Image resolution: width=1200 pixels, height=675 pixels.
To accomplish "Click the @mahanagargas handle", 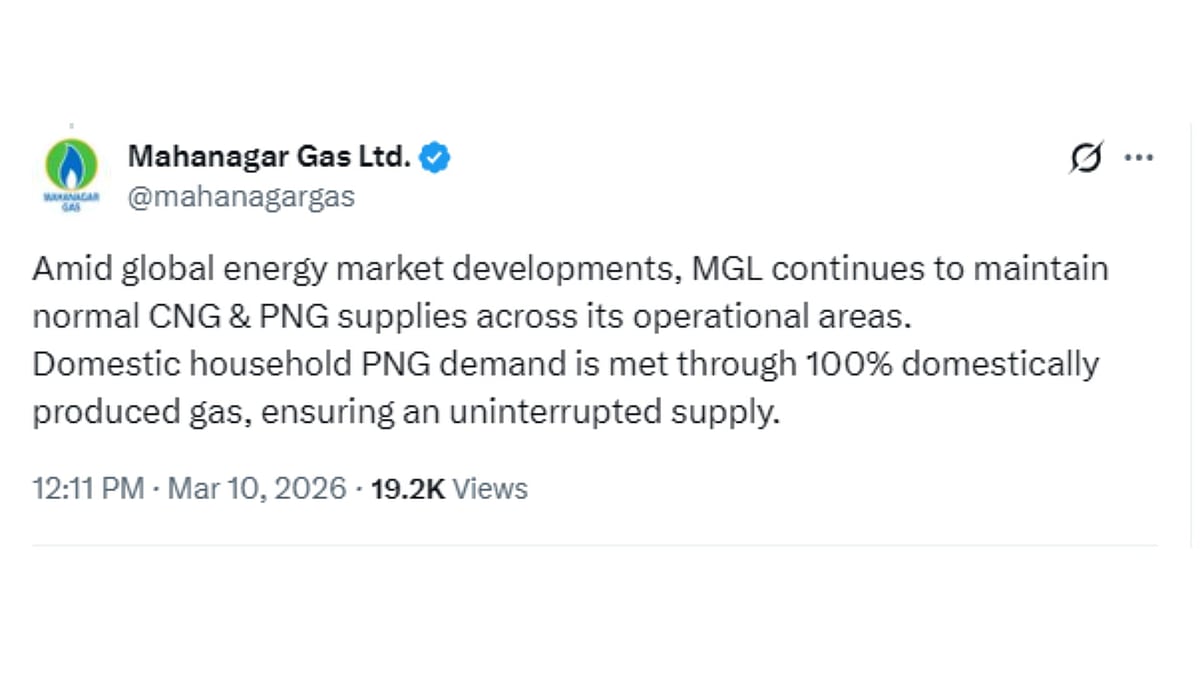I will 241,196.
